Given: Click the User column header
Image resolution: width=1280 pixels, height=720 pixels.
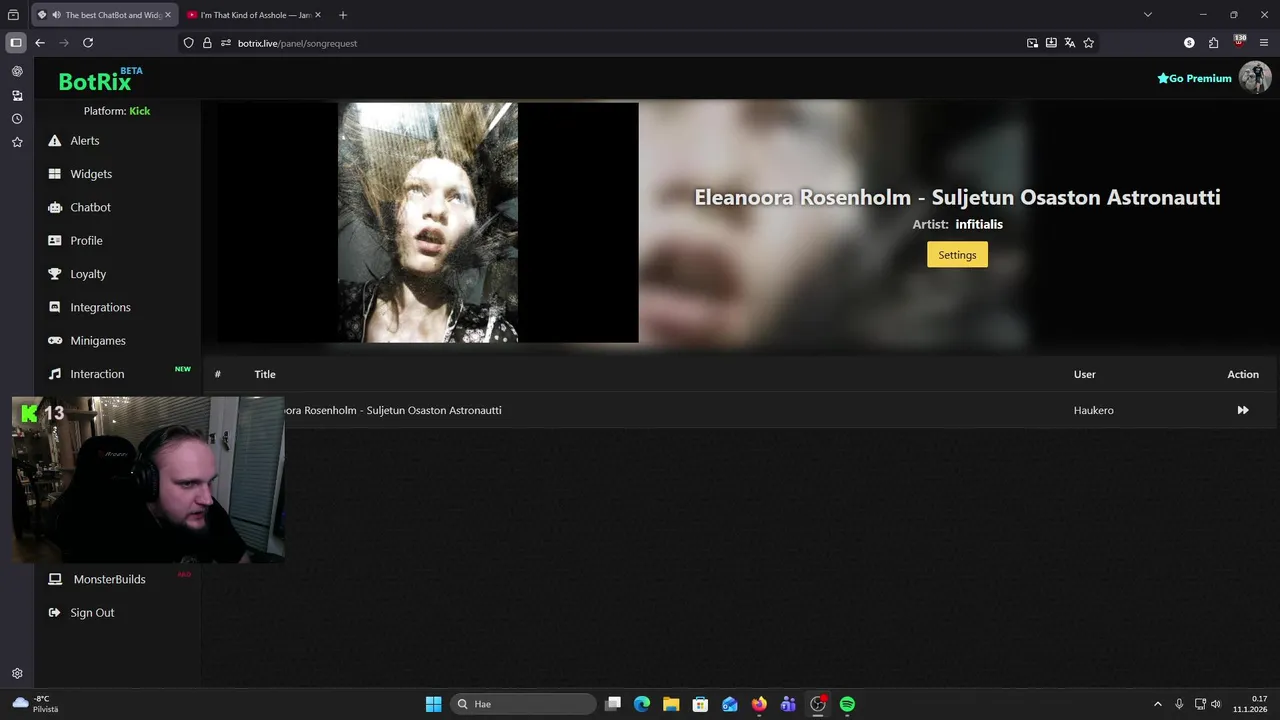Looking at the screenshot, I should (x=1085, y=374).
